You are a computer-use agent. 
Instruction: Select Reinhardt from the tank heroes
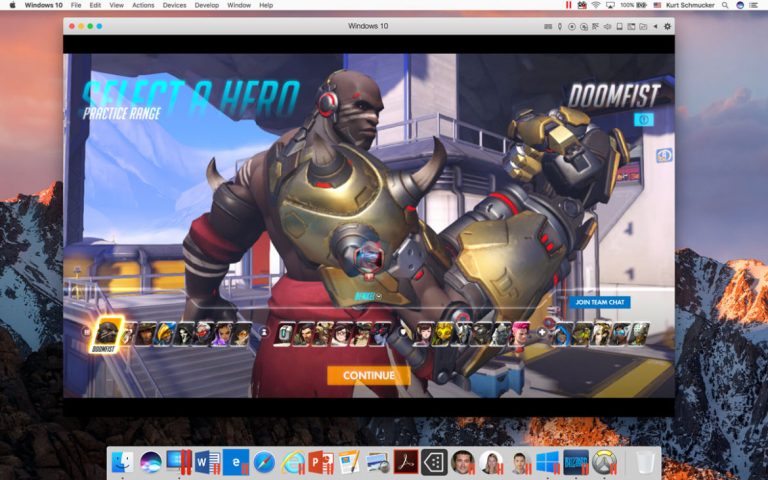pos(462,334)
